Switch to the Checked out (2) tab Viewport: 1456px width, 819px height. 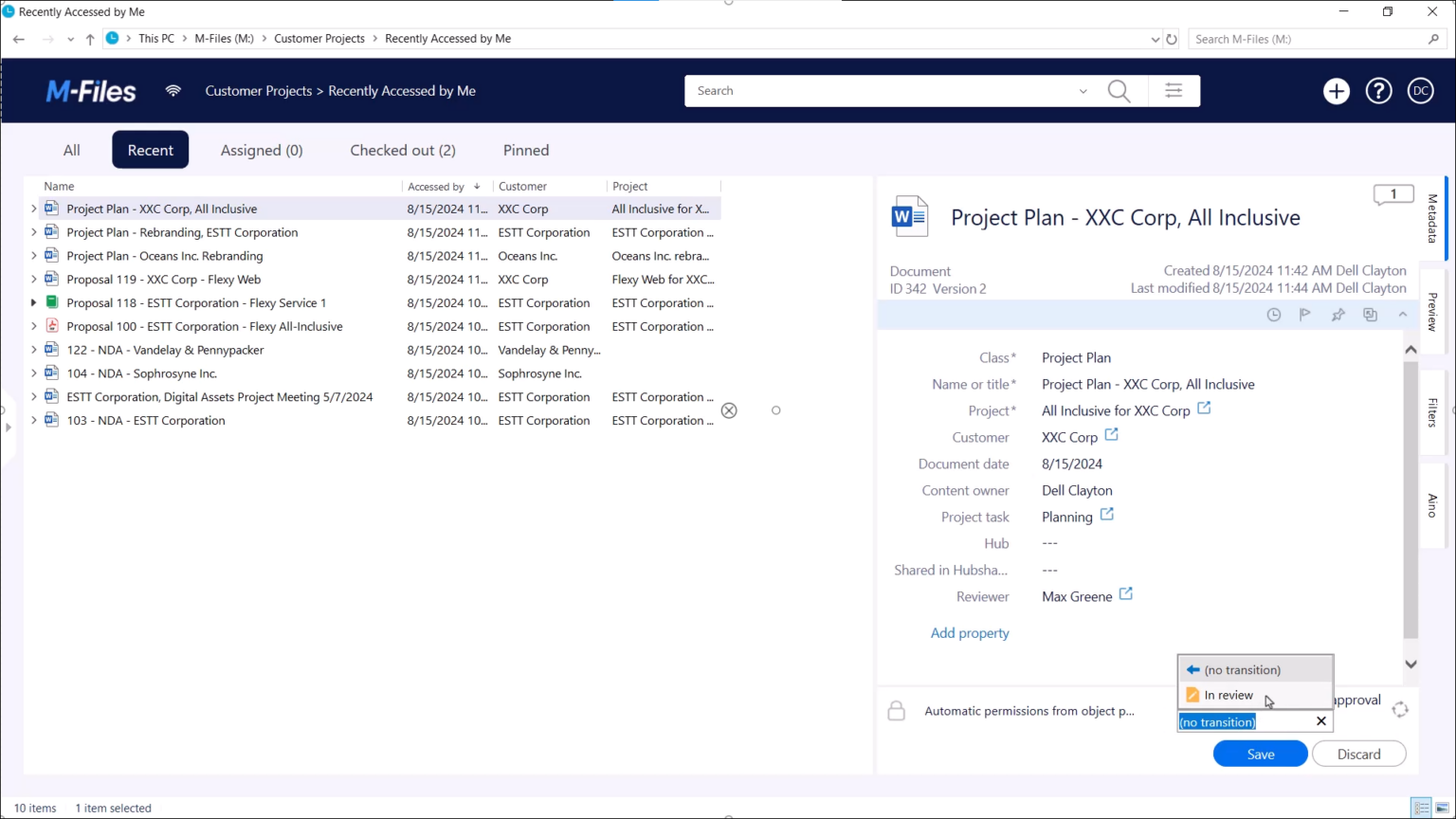tap(403, 151)
